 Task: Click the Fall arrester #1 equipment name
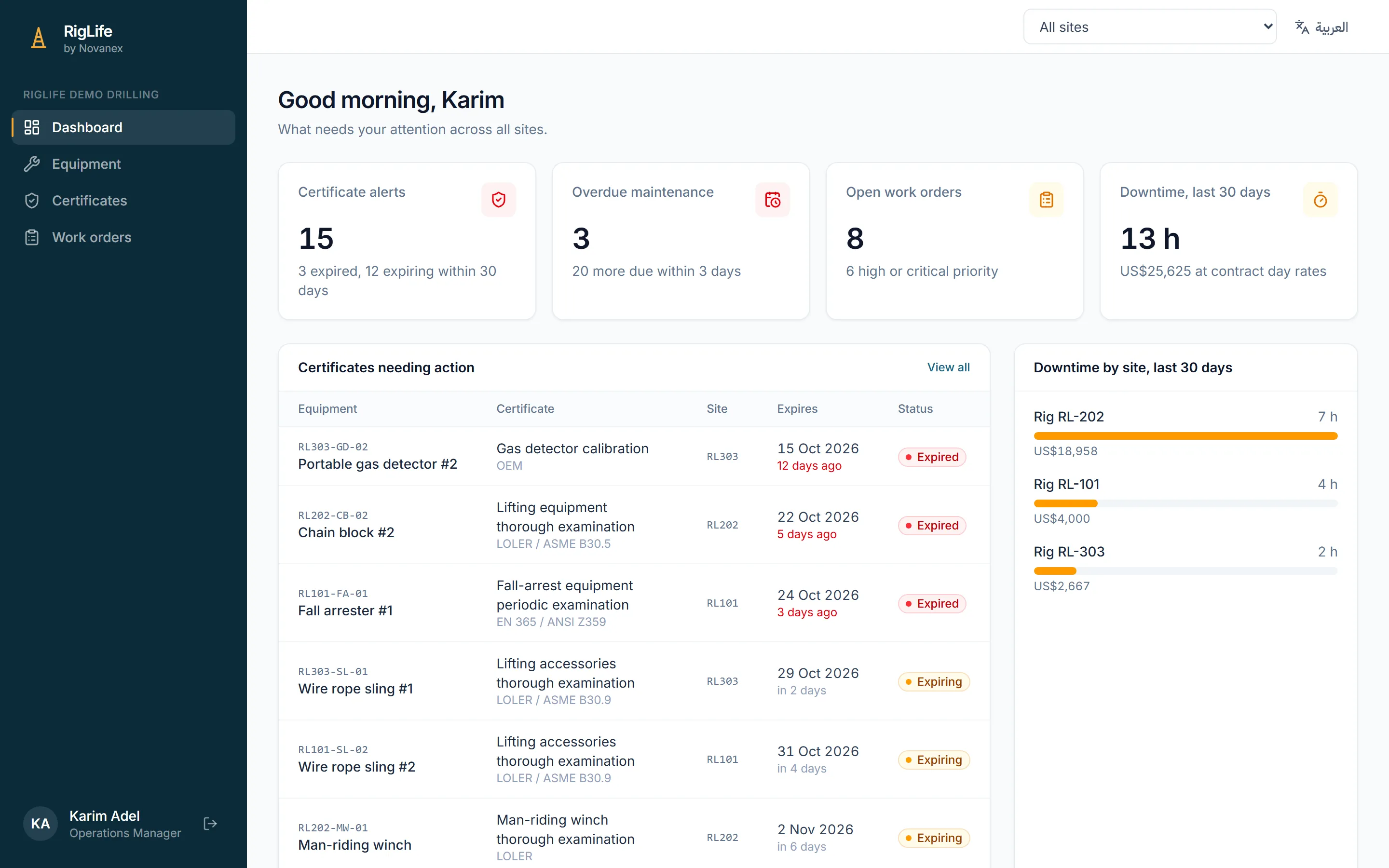(345, 611)
